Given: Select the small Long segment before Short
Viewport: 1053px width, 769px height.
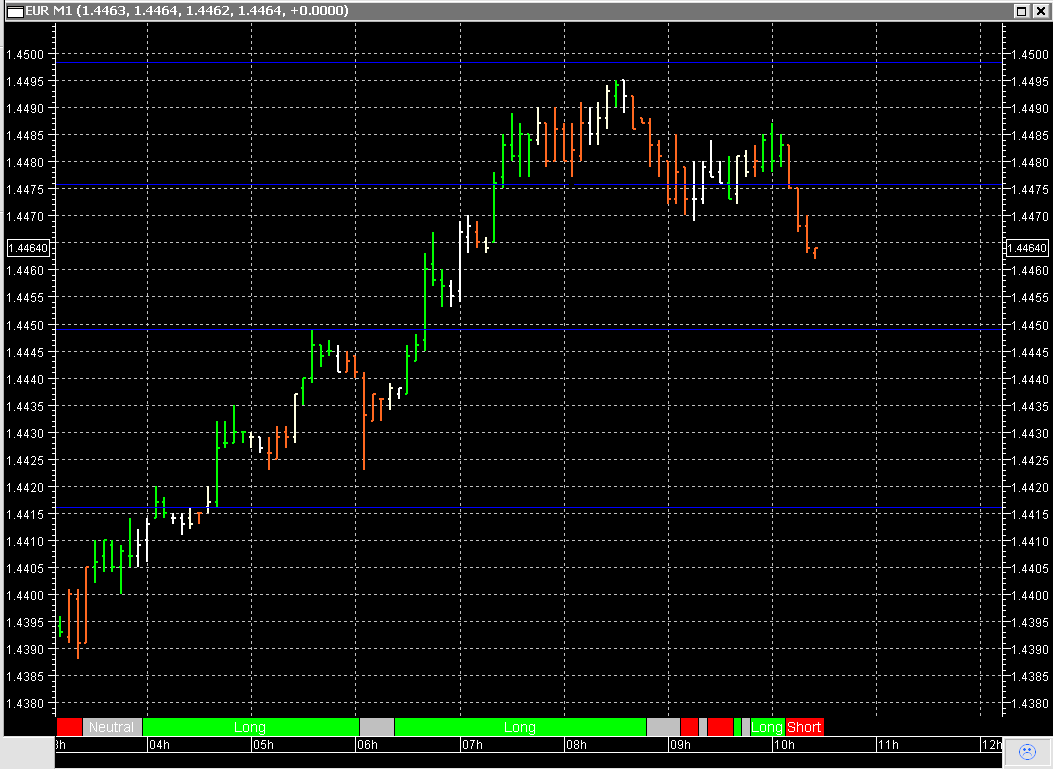Looking at the screenshot, I should pos(765,727).
